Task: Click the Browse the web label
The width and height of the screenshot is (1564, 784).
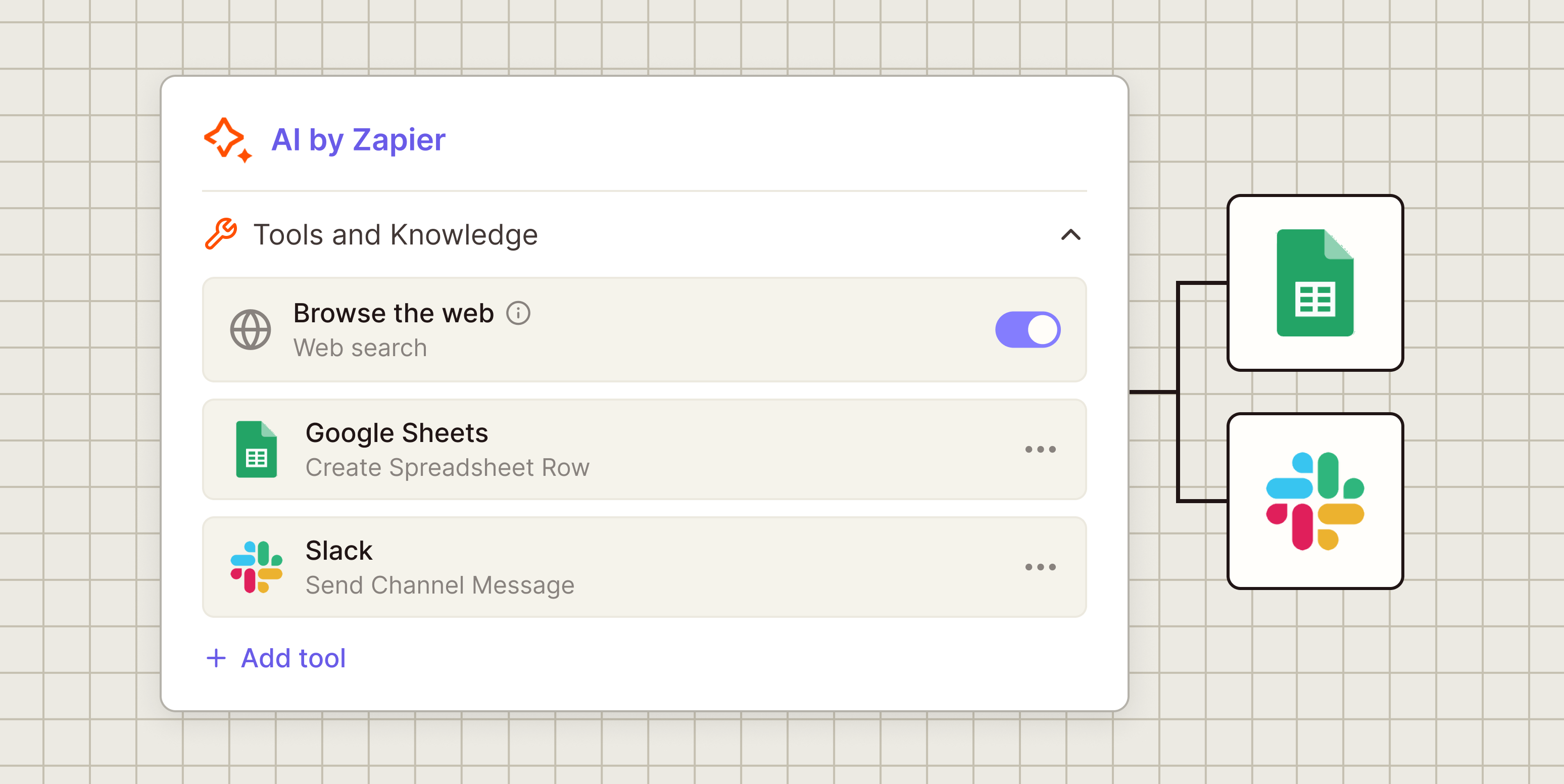Action: pyautogui.click(x=394, y=313)
